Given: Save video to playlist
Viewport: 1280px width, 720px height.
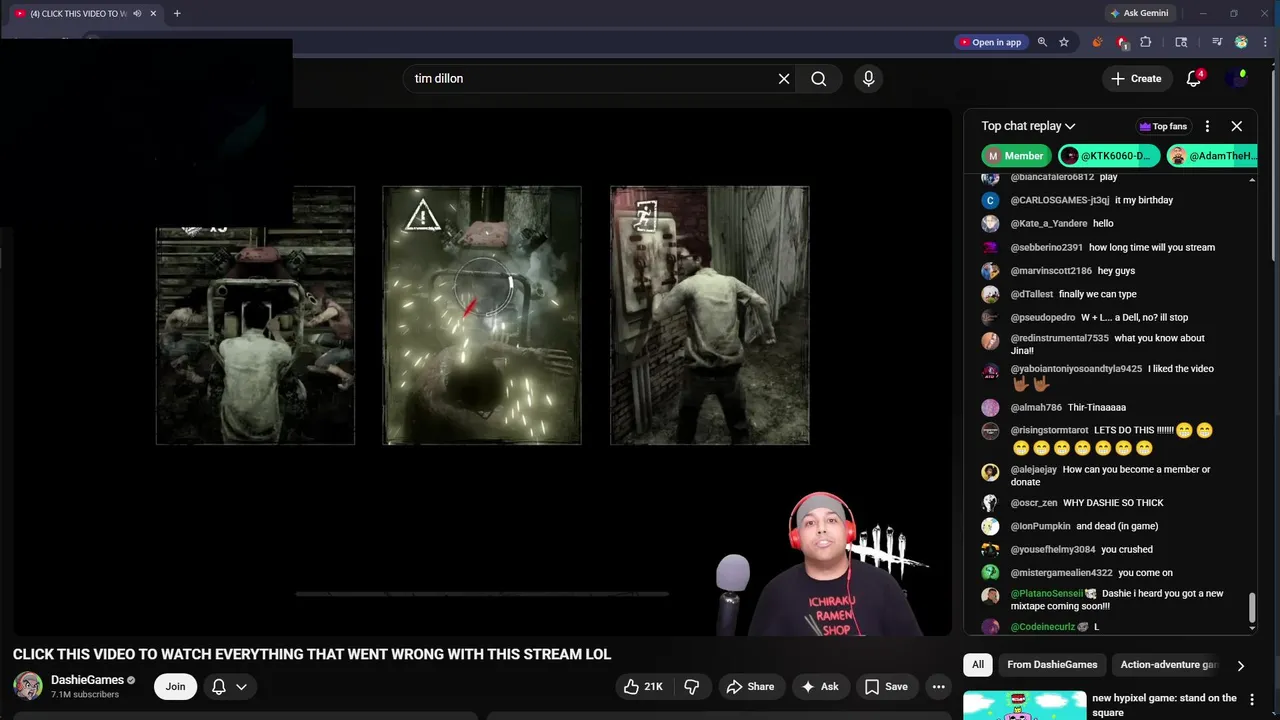Looking at the screenshot, I should [886, 686].
